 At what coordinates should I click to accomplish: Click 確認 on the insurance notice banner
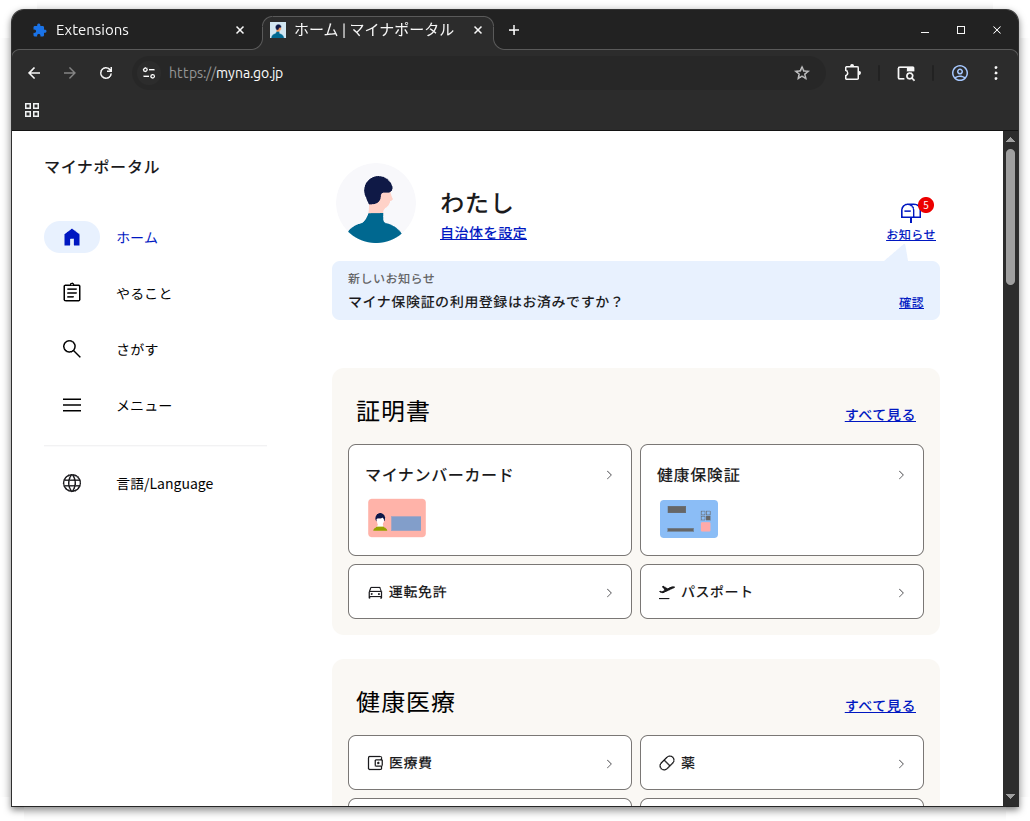pyautogui.click(x=911, y=302)
